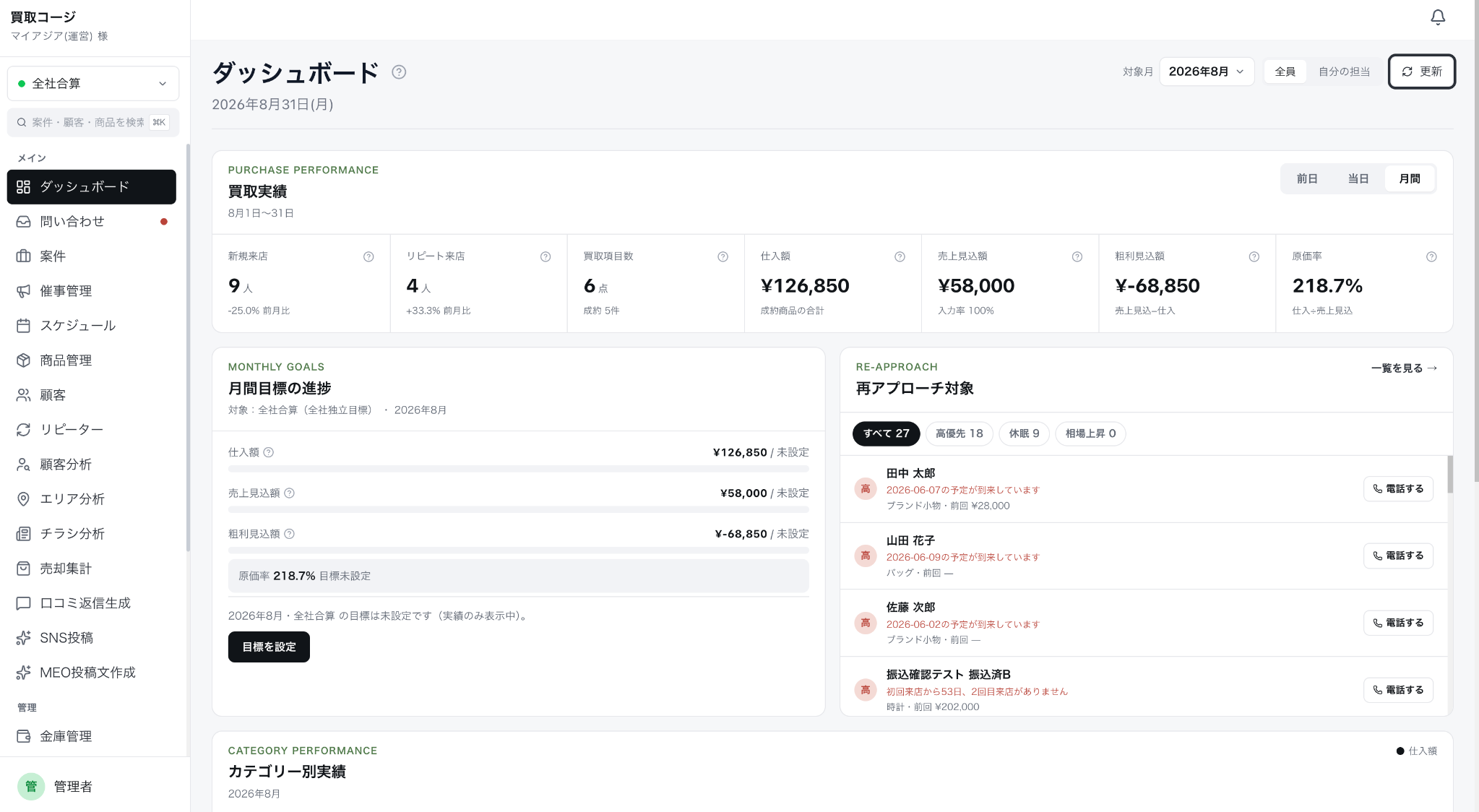Click the 更新 refresh button
Viewport: 1479px width, 812px height.
(1421, 72)
